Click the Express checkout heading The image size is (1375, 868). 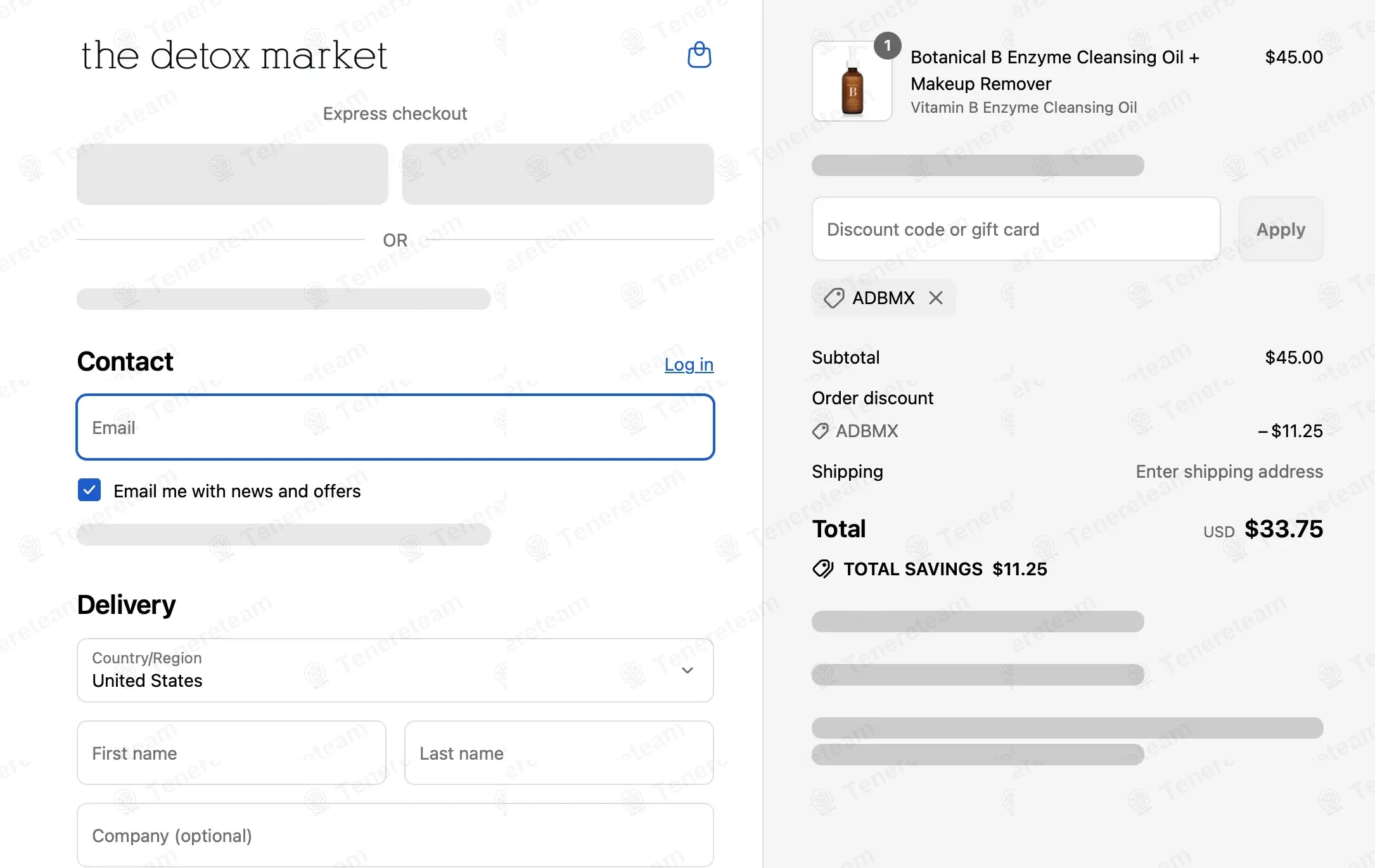coord(395,113)
